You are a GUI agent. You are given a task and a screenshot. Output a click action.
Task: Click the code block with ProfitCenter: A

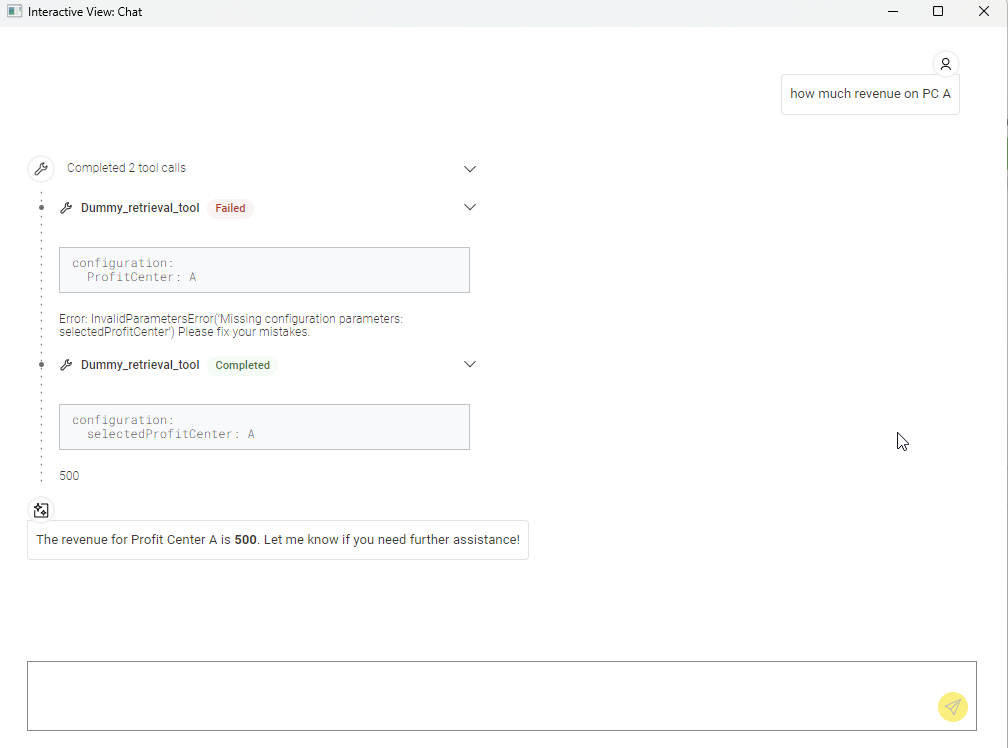pos(264,270)
